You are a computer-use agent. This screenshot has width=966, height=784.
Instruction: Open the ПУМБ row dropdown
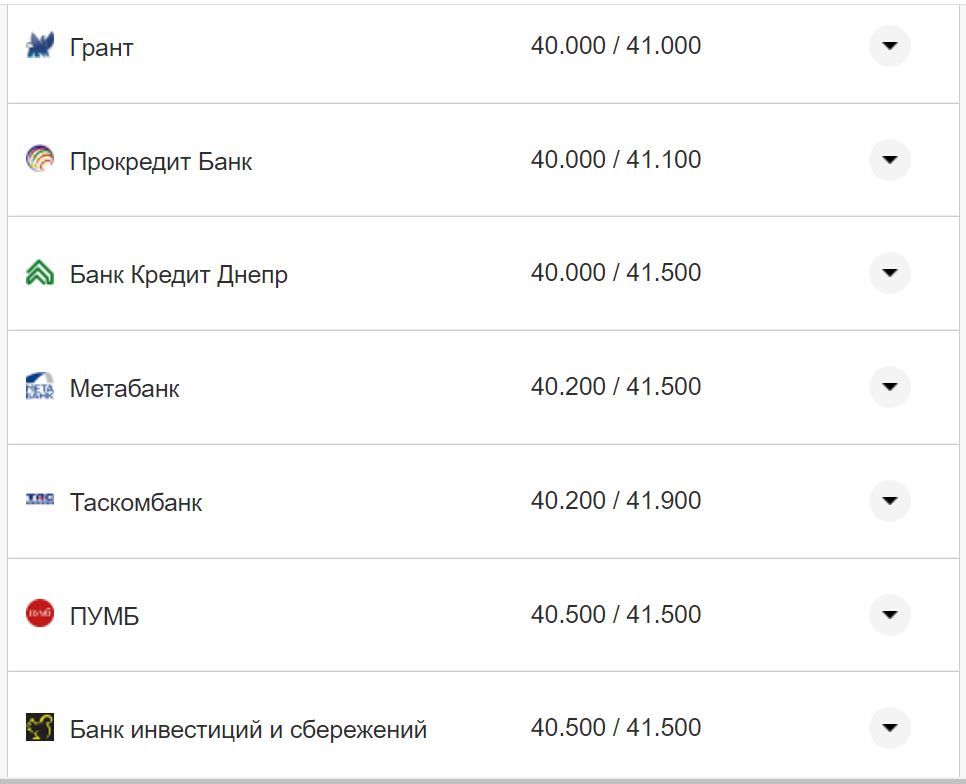click(x=888, y=615)
